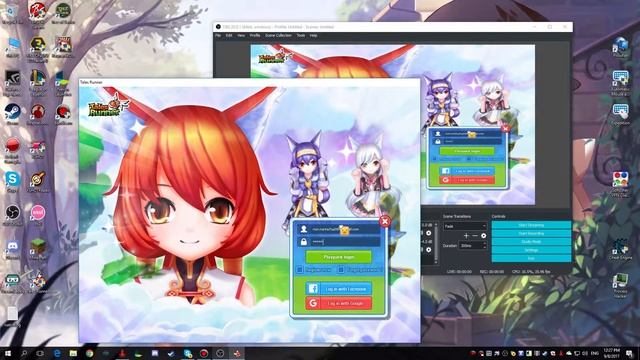The width and height of the screenshot is (640, 360).
Task: Open the OBS Profile menu
Action: click(x=255, y=36)
